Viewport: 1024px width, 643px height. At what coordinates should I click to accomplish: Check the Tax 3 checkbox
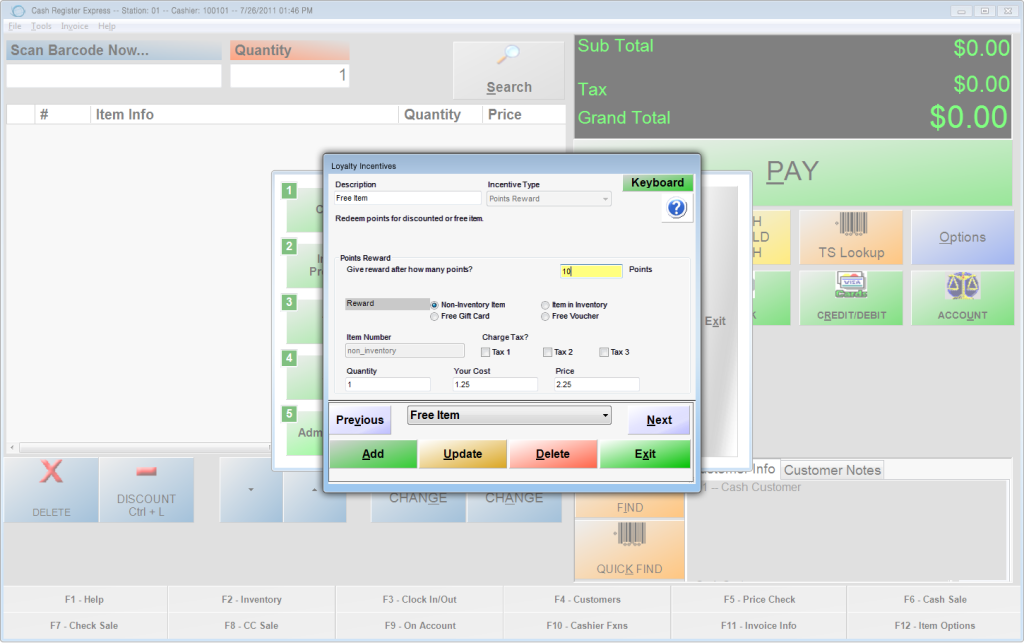click(604, 352)
